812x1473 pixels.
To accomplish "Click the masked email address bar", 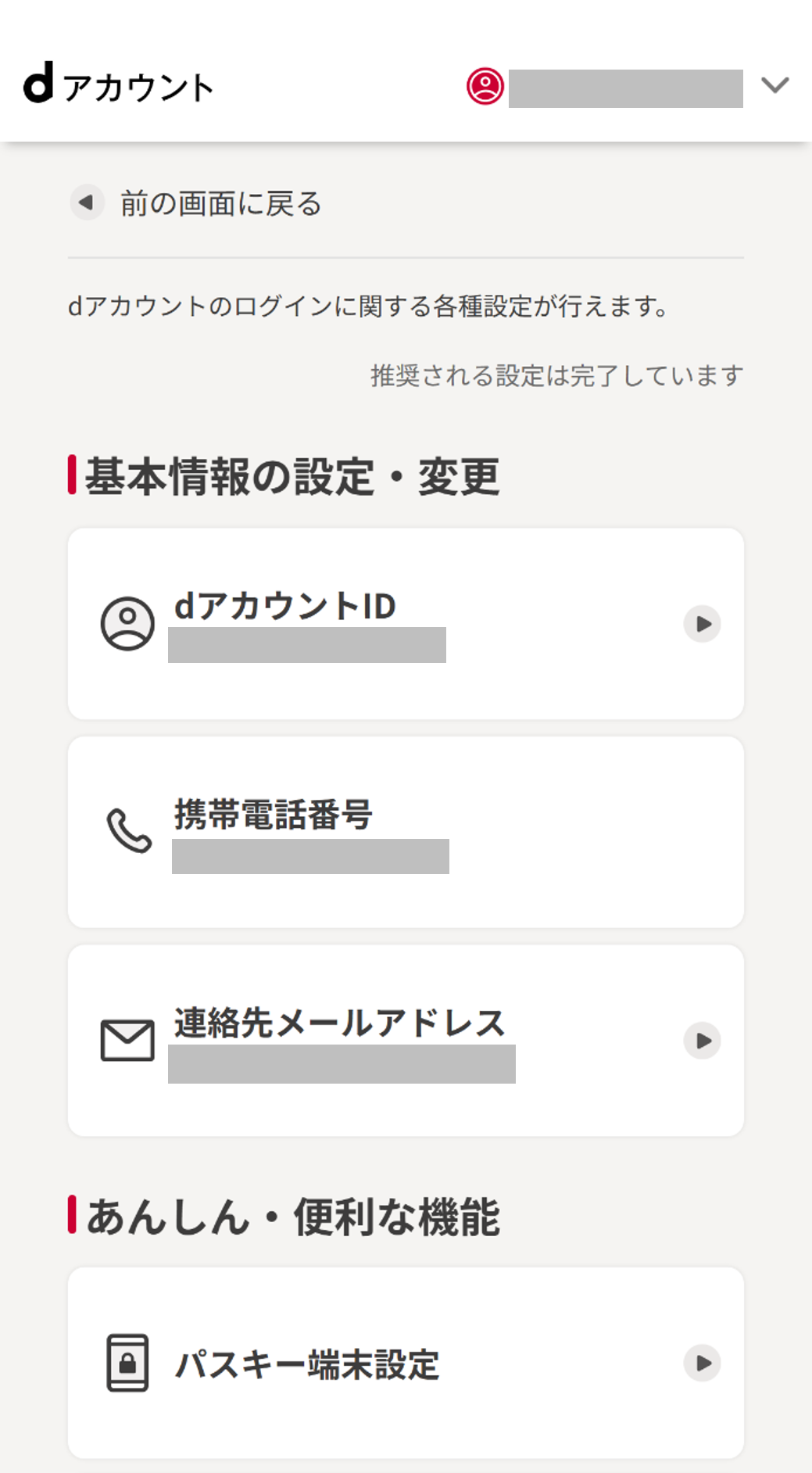I will pyautogui.click(x=344, y=1064).
